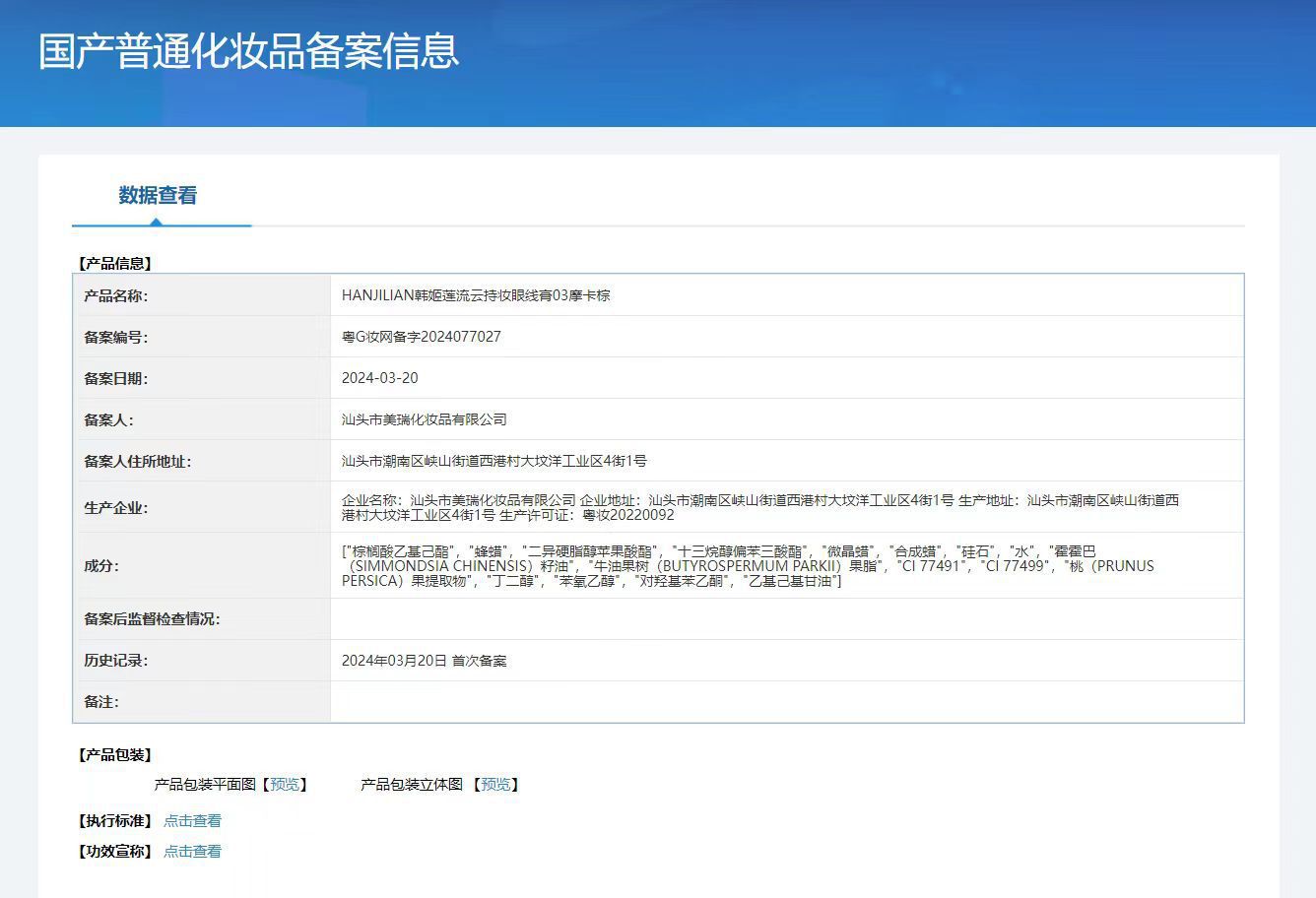Click 点击查看 next to 功效宣称
Screen dimensions: 1316x898
(193, 852)
